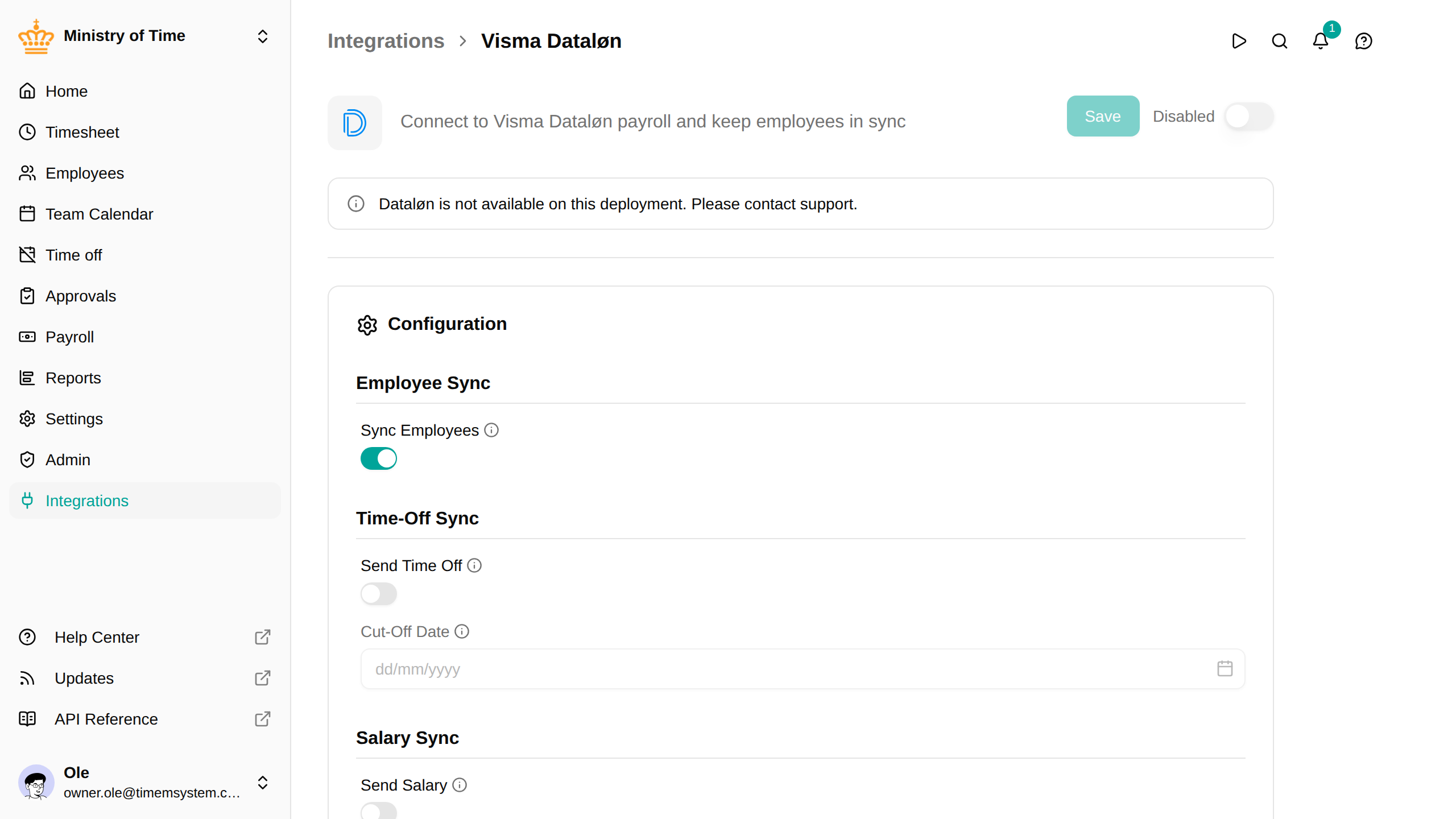Image resolution: width=1456 pixels, height=819 pixels.
Task: Go back via Integrations breadcrumb
Action: (386, 41)
